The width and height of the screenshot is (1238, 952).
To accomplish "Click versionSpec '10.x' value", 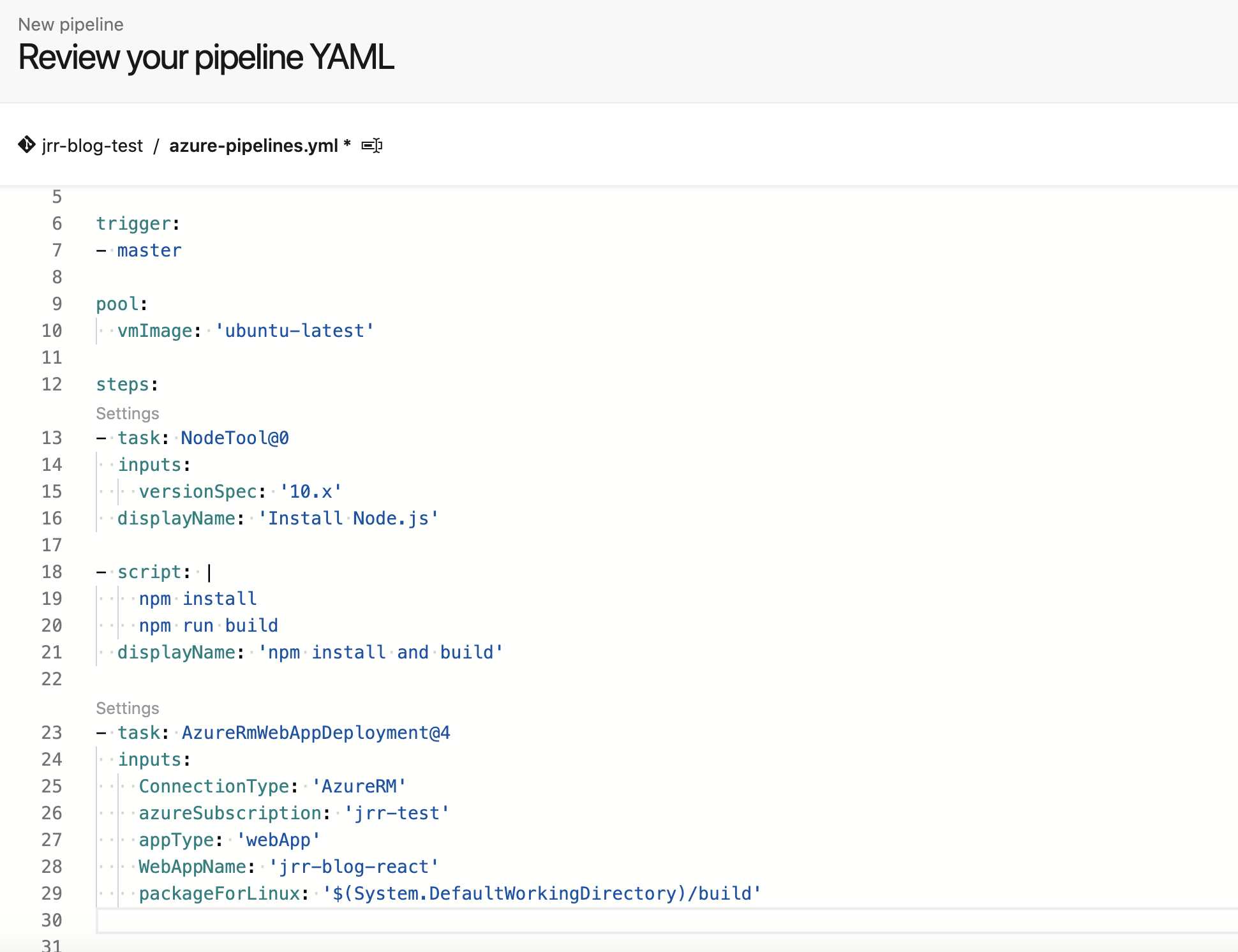I will 310,491.
